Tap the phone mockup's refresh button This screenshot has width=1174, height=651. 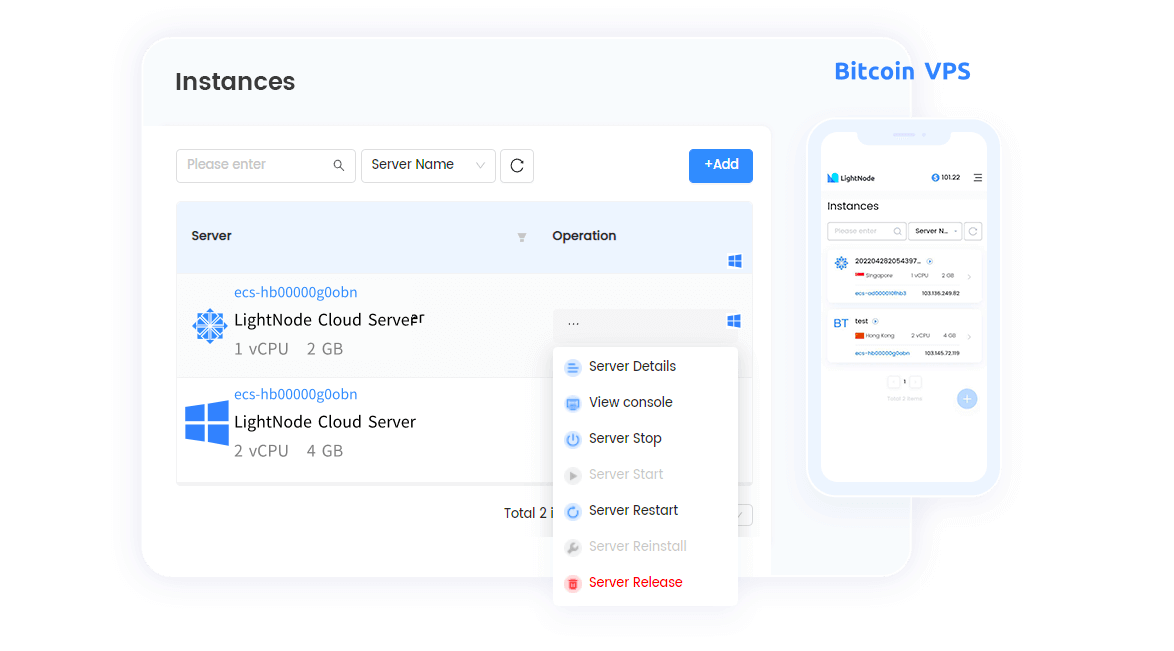[x=973, y=231]
